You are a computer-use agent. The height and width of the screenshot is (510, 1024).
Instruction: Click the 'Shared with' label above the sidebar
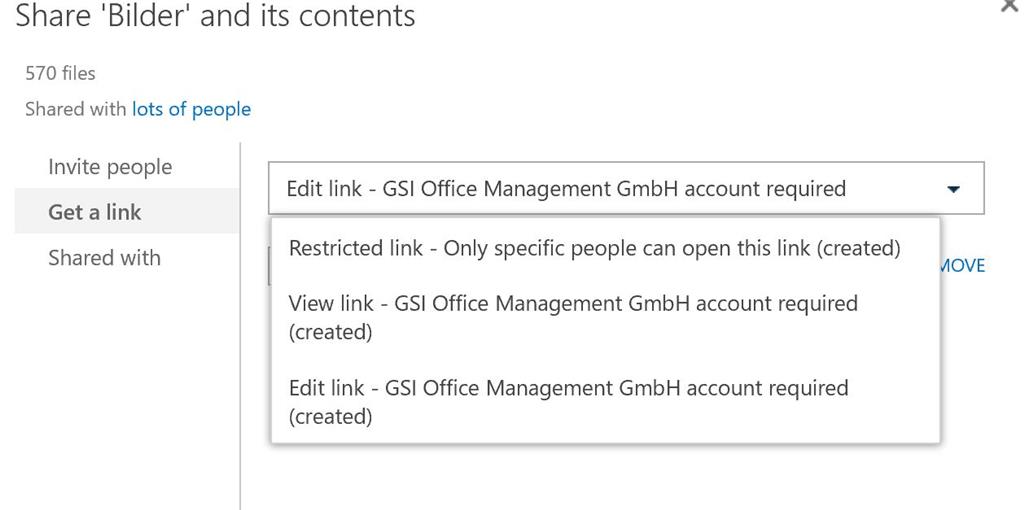75,109
